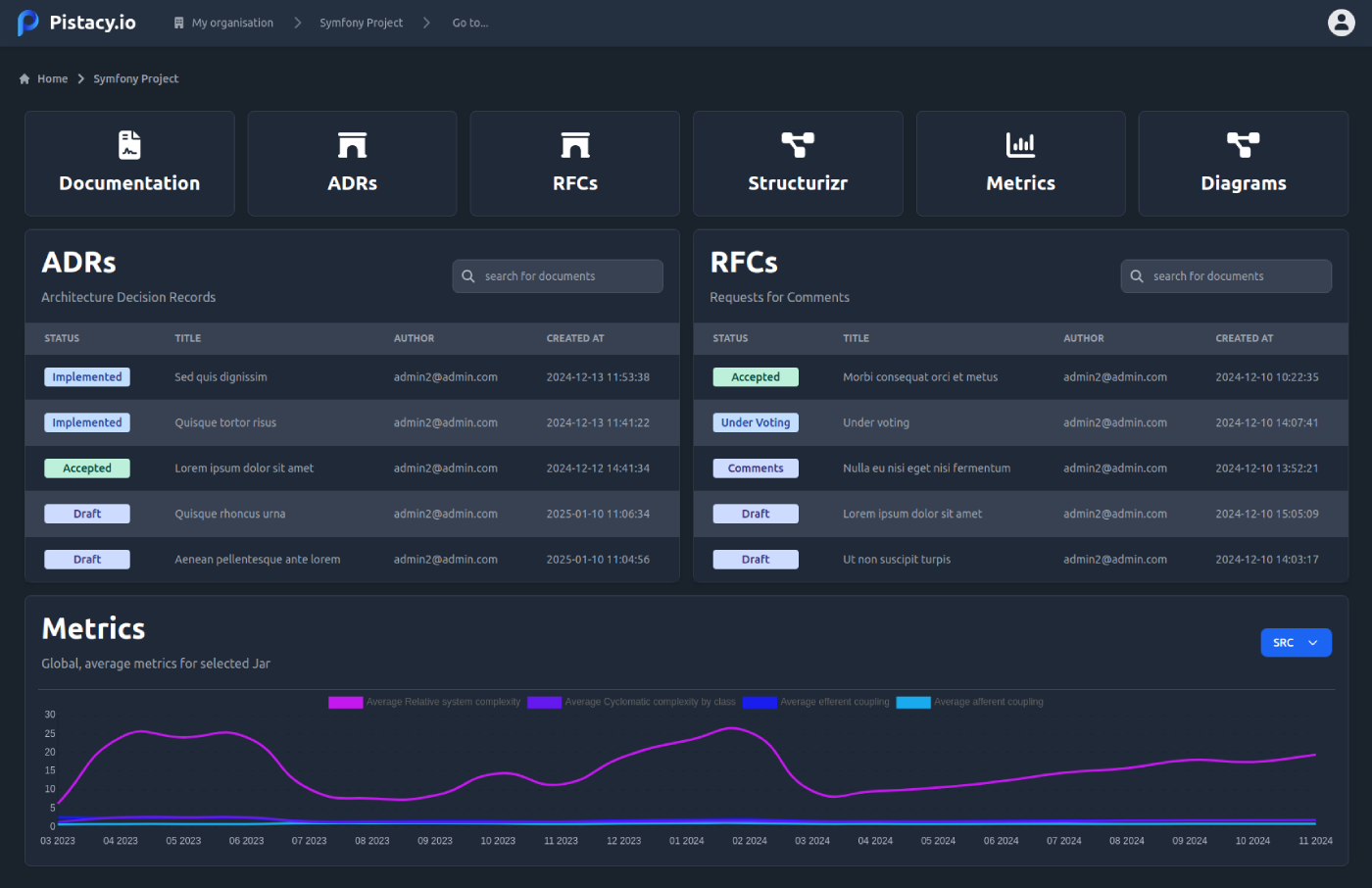Click the Home breadcrumb icon
This screenshot has width=1372, height=888.
click(24, 78)
